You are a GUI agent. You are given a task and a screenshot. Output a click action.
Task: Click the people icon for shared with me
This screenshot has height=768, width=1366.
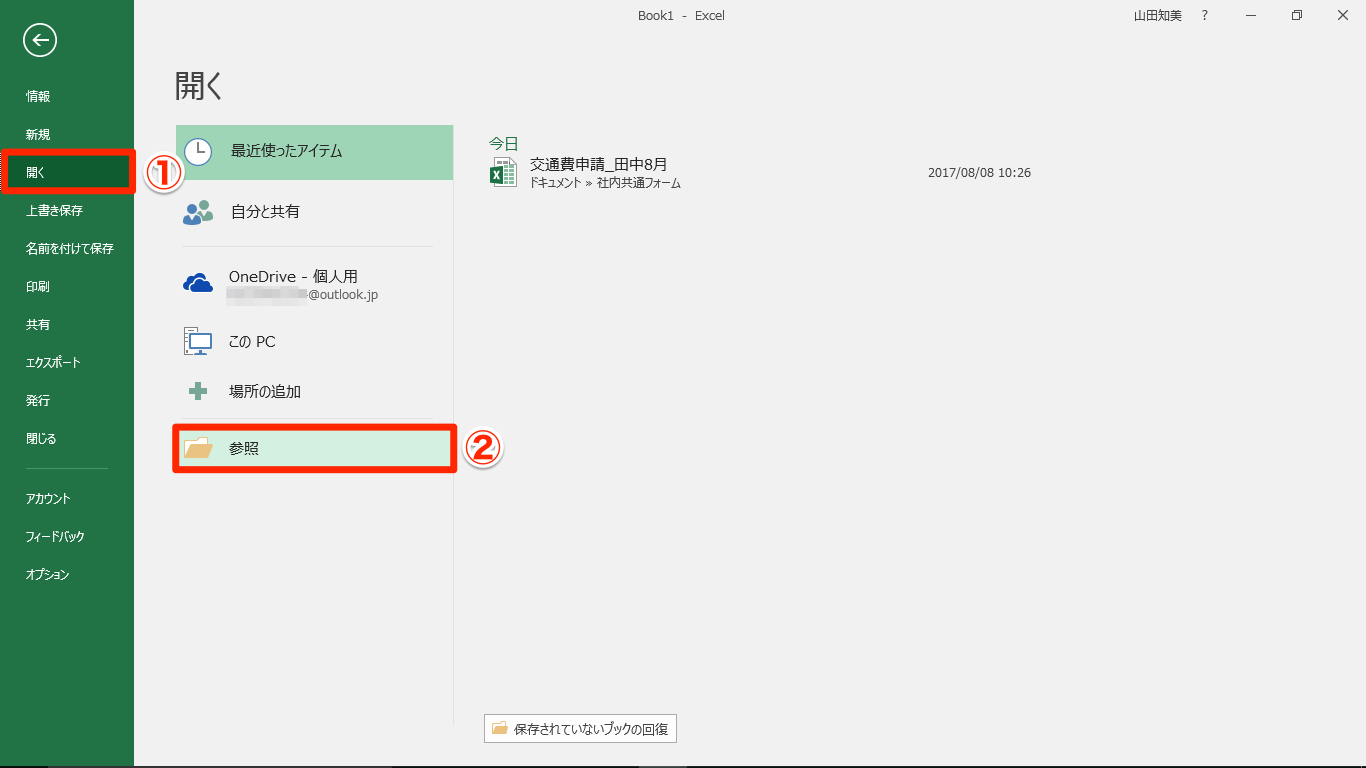(x=199, y=212)
